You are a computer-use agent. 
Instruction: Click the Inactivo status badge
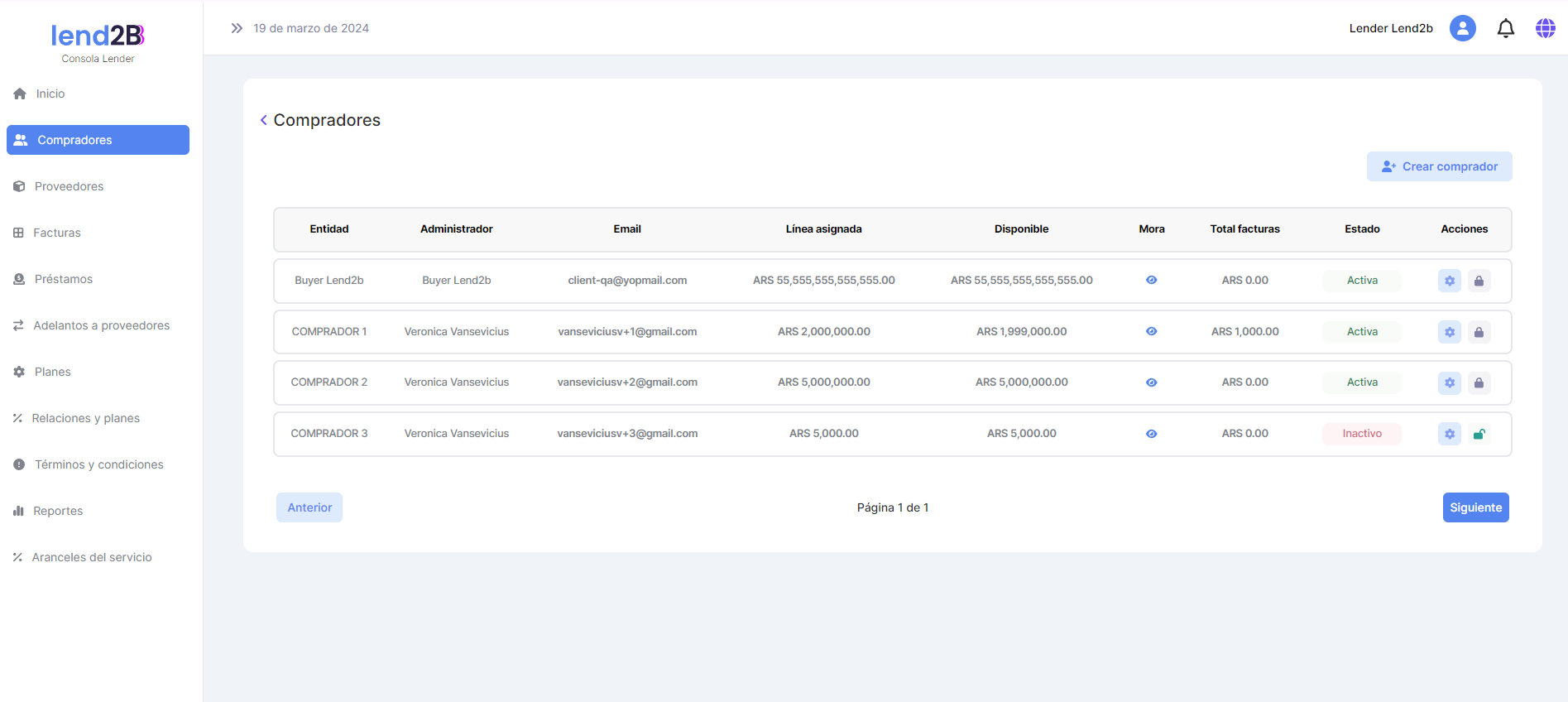click(x=1361, y=434)
